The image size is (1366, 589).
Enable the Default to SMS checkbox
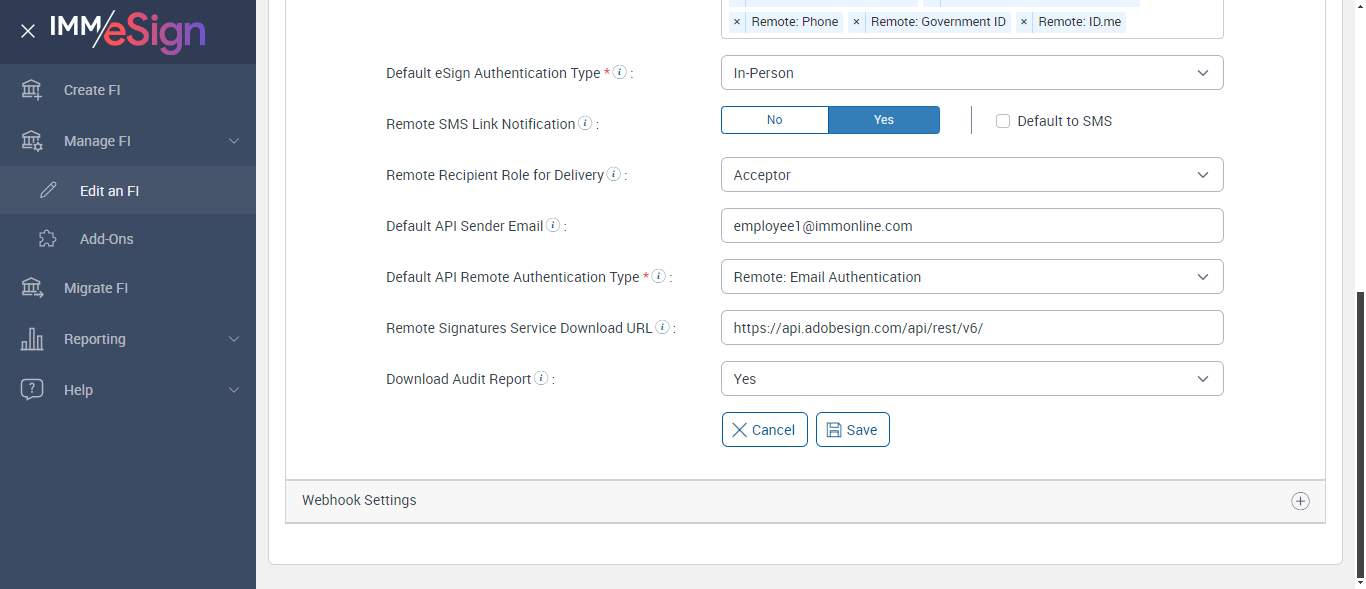pos(1003,121)
